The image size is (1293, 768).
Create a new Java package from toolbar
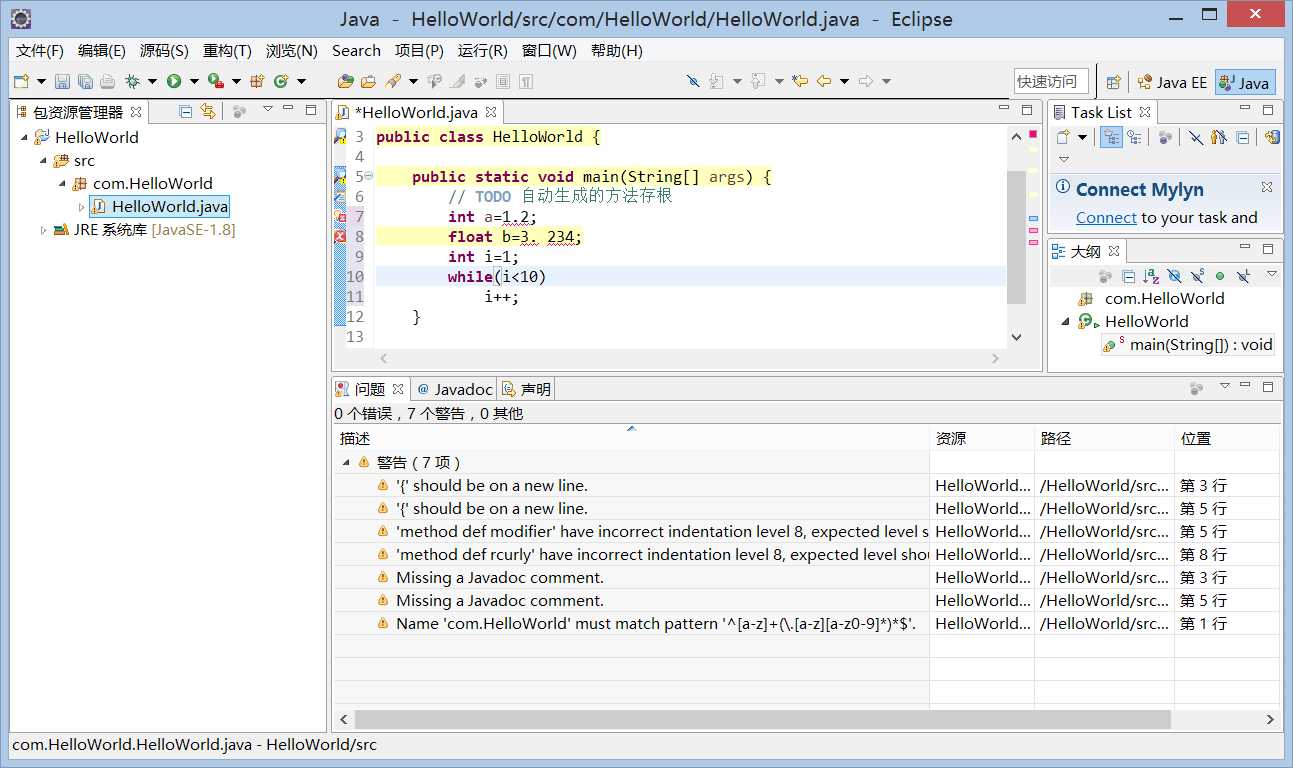coord(257,81)
